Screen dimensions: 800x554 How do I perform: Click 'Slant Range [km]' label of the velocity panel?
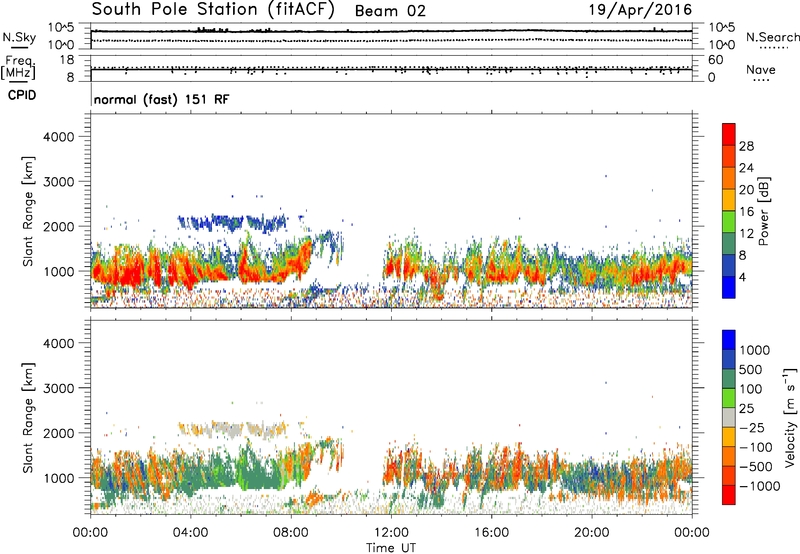28,418
